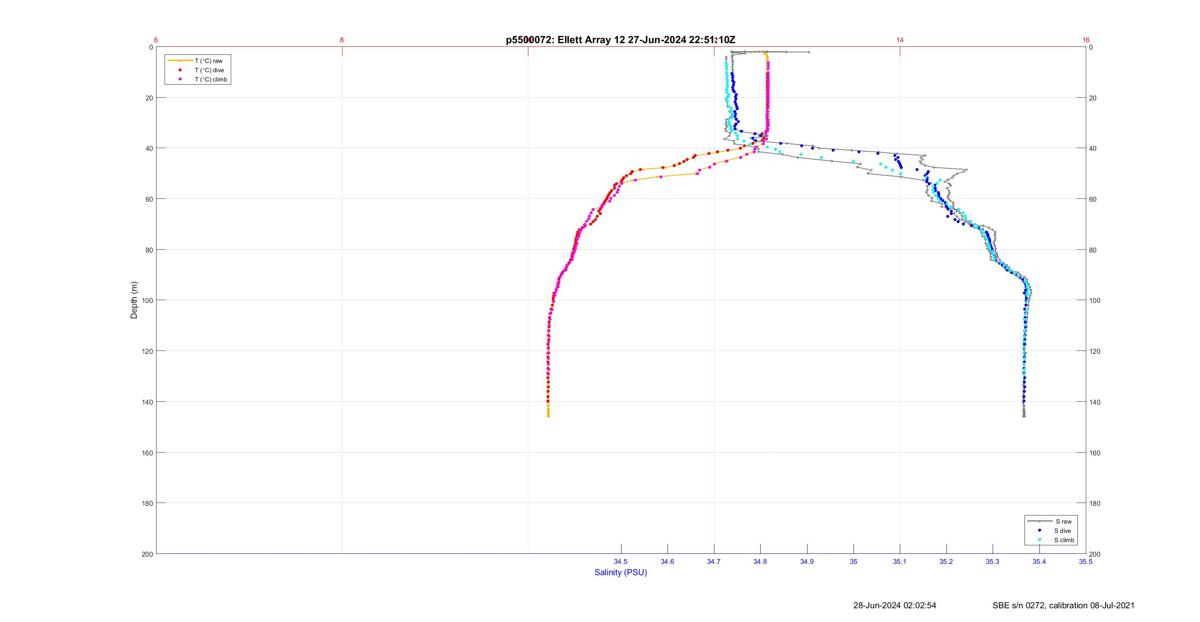Screen dimensions: 1200x622
Task: Click the red temperature tick "16"
Action: point(1086,39)
